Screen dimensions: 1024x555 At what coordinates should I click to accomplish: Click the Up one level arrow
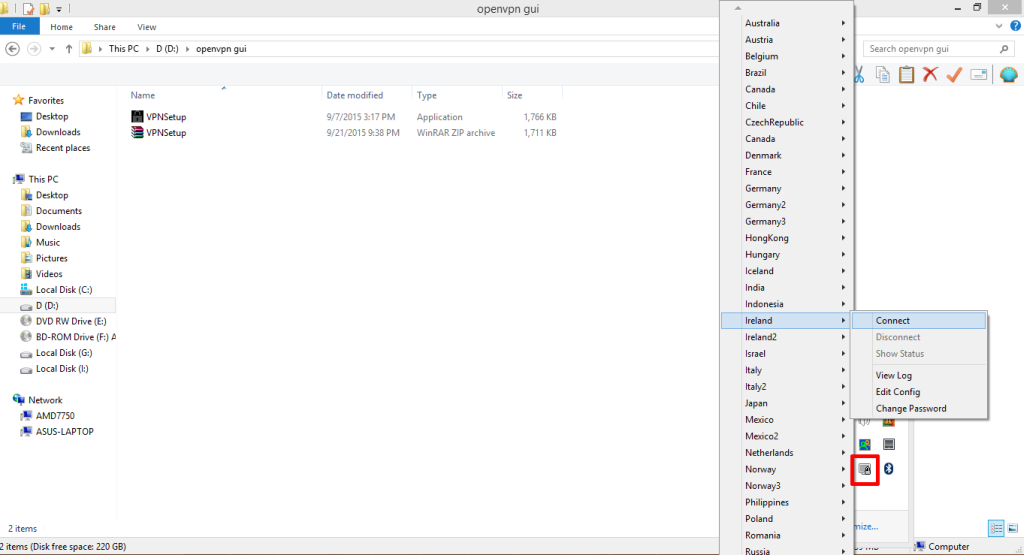(x=69, y=49)
